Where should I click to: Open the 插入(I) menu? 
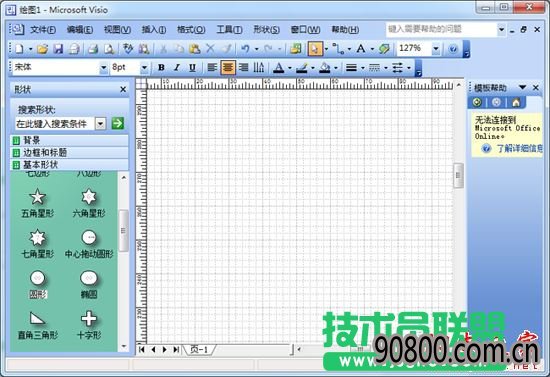click(x=154, y=30)
